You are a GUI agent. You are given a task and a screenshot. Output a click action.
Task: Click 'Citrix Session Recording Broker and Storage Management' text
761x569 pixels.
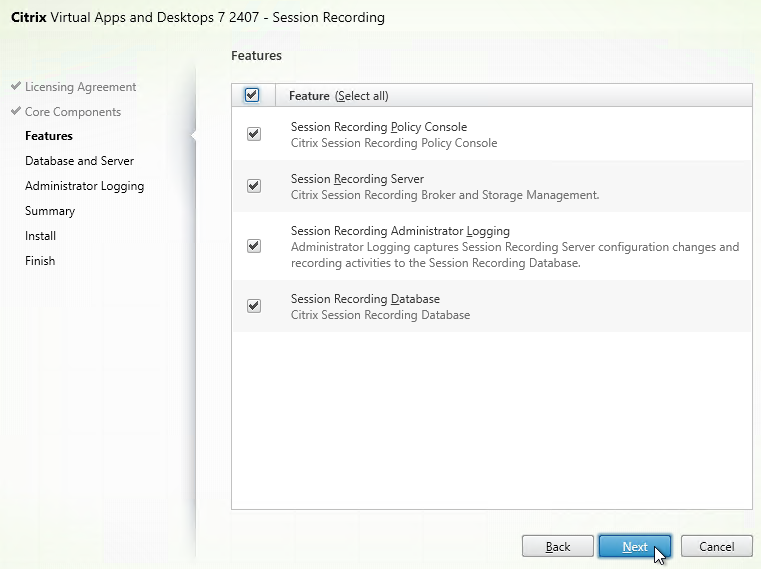(445, 195)
